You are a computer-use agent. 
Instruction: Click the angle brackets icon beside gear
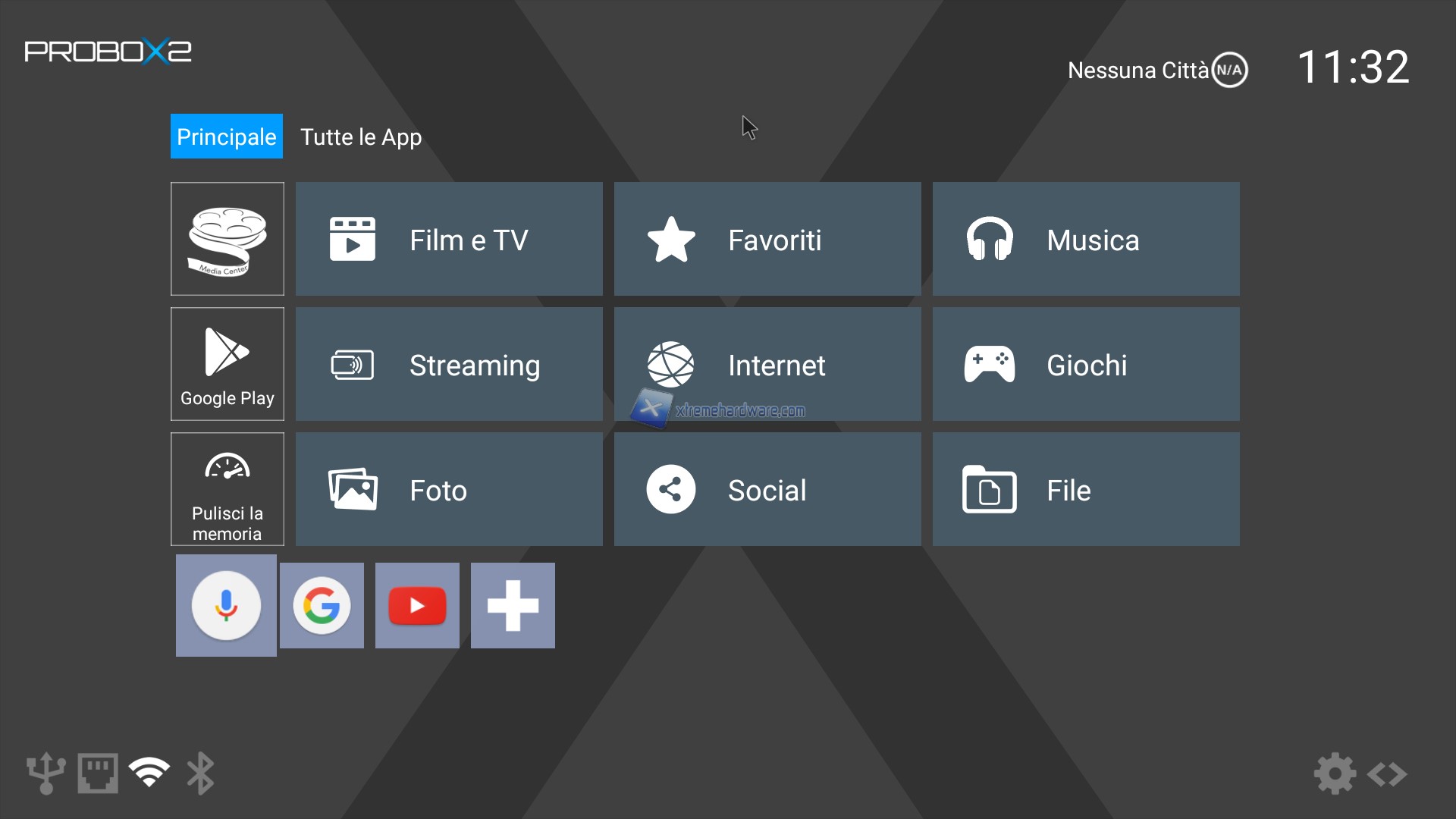(x=1387, y=774)
